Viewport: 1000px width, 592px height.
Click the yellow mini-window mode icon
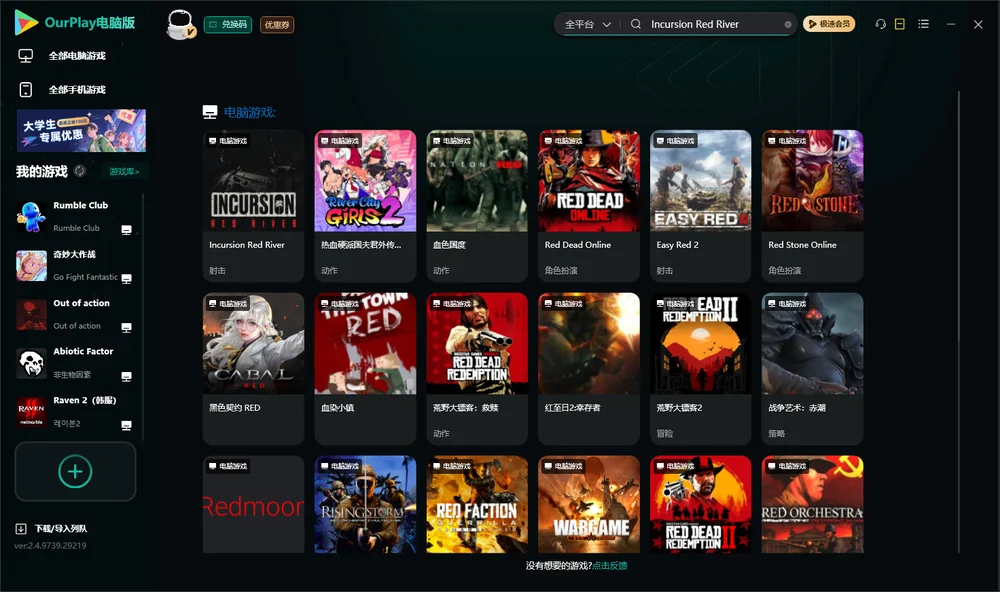pos(900,24)
